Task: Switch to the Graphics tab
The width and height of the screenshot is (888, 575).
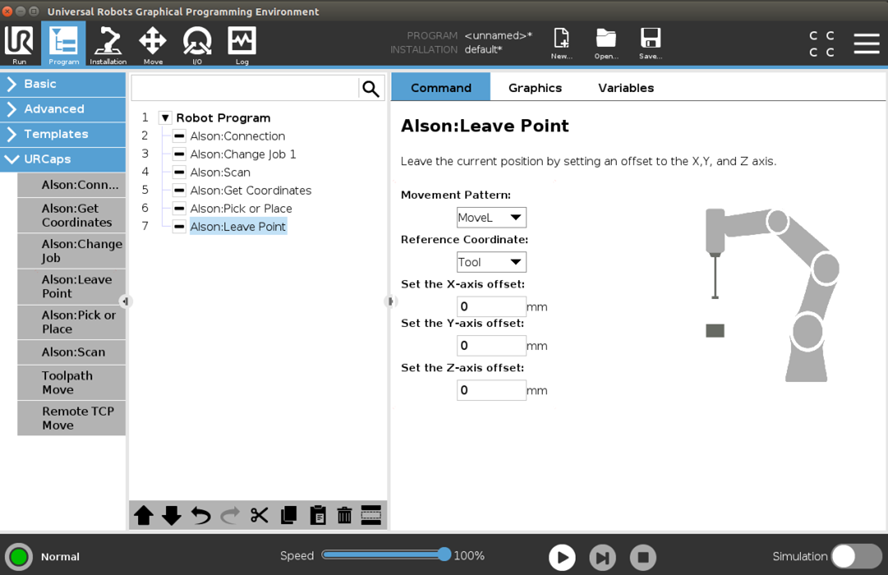Action: pyautogui.click(x=535, y=88)
